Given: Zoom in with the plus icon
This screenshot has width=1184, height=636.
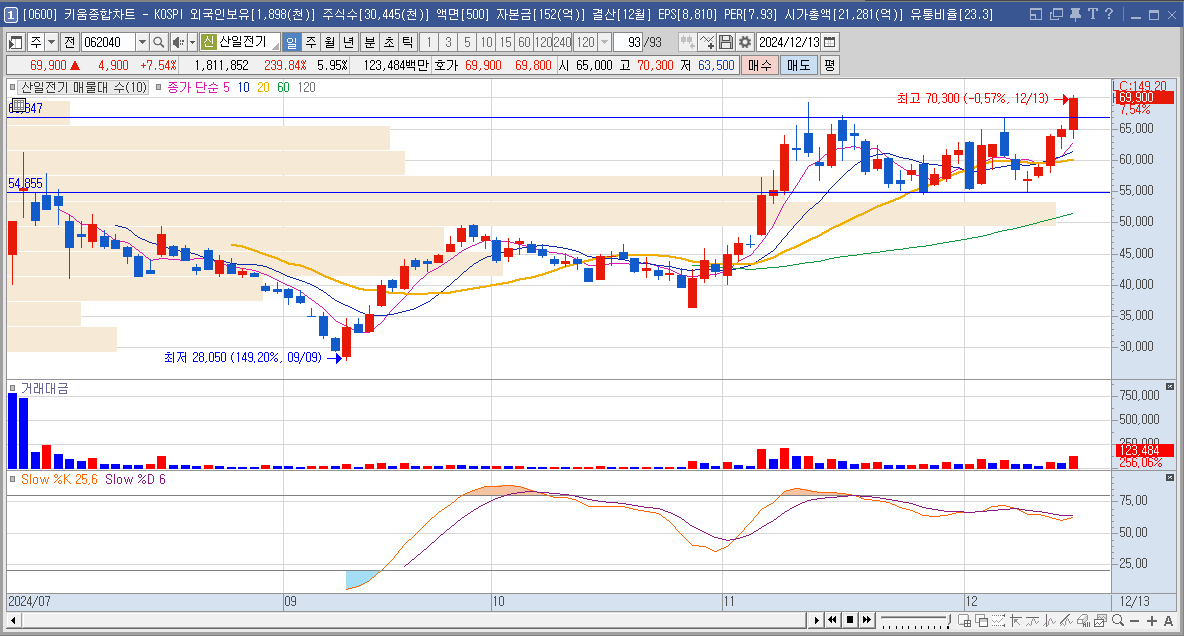Looking at the screenshot, I should 1152,621.
